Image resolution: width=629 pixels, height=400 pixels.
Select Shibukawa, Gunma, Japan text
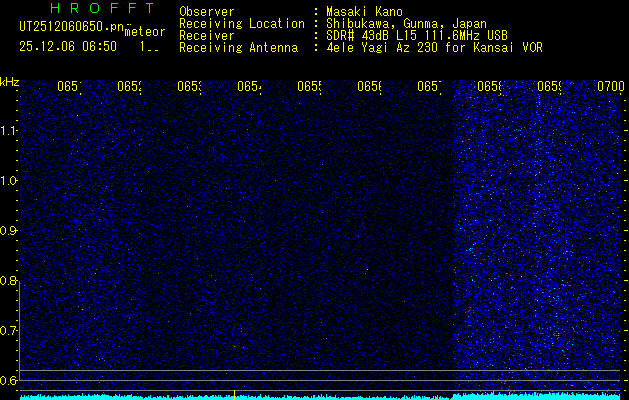coord(406,24)
